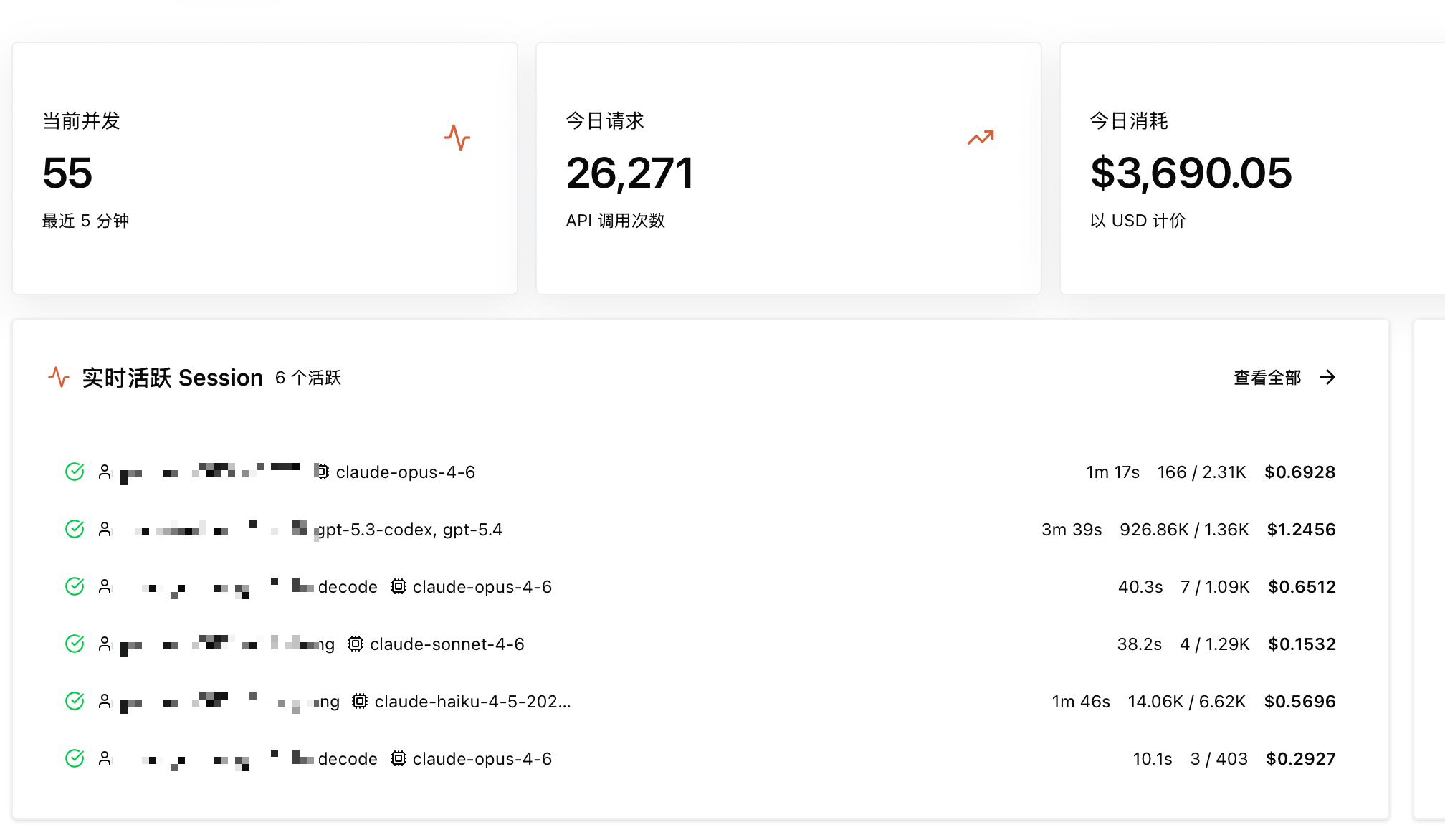Click the pulse icon beside 实时活跃 Session
This screenshot has width=1445, height=840.
[59, 377]
